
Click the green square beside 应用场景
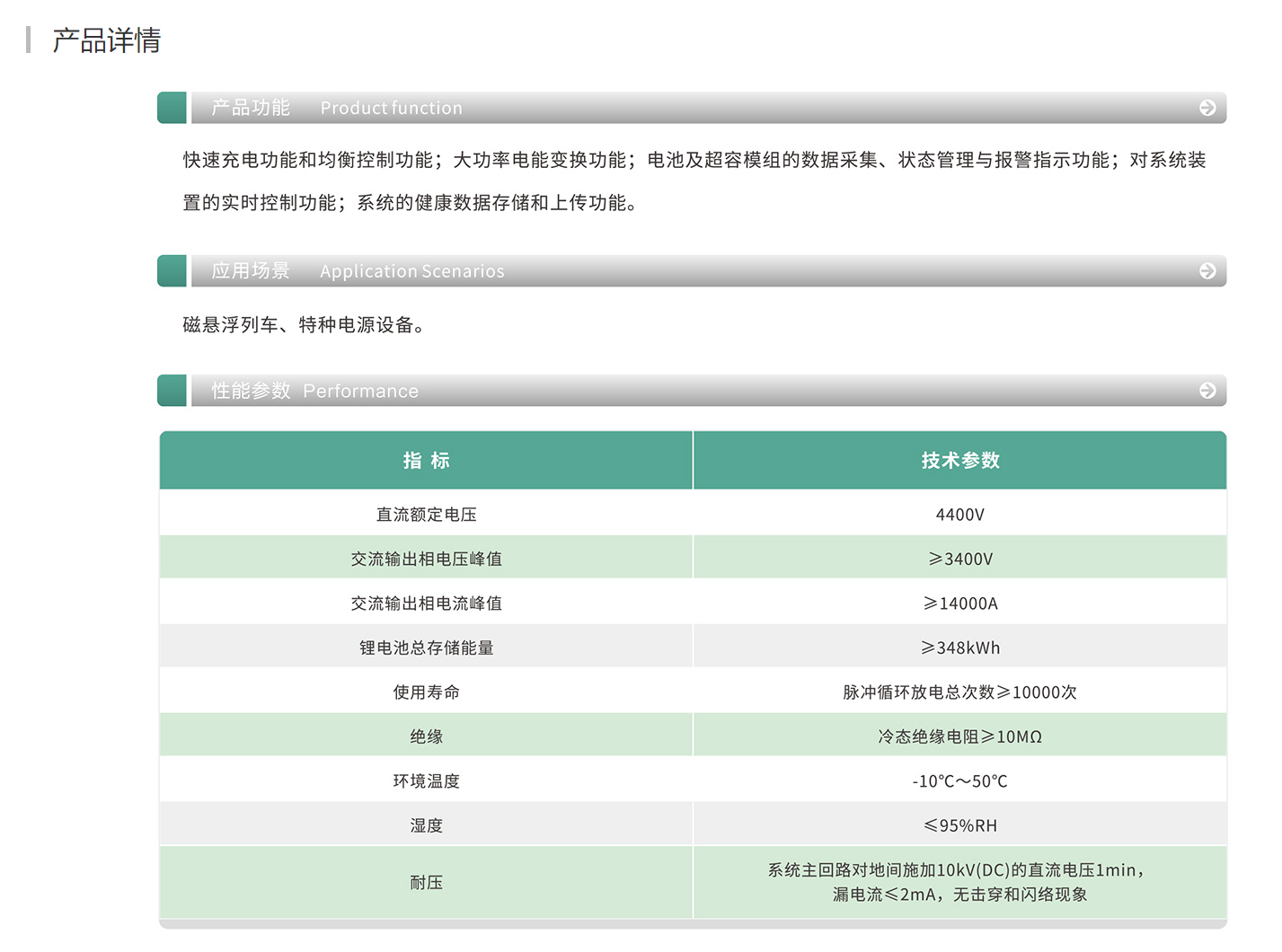pyautogui.click(x=172, y=271)
